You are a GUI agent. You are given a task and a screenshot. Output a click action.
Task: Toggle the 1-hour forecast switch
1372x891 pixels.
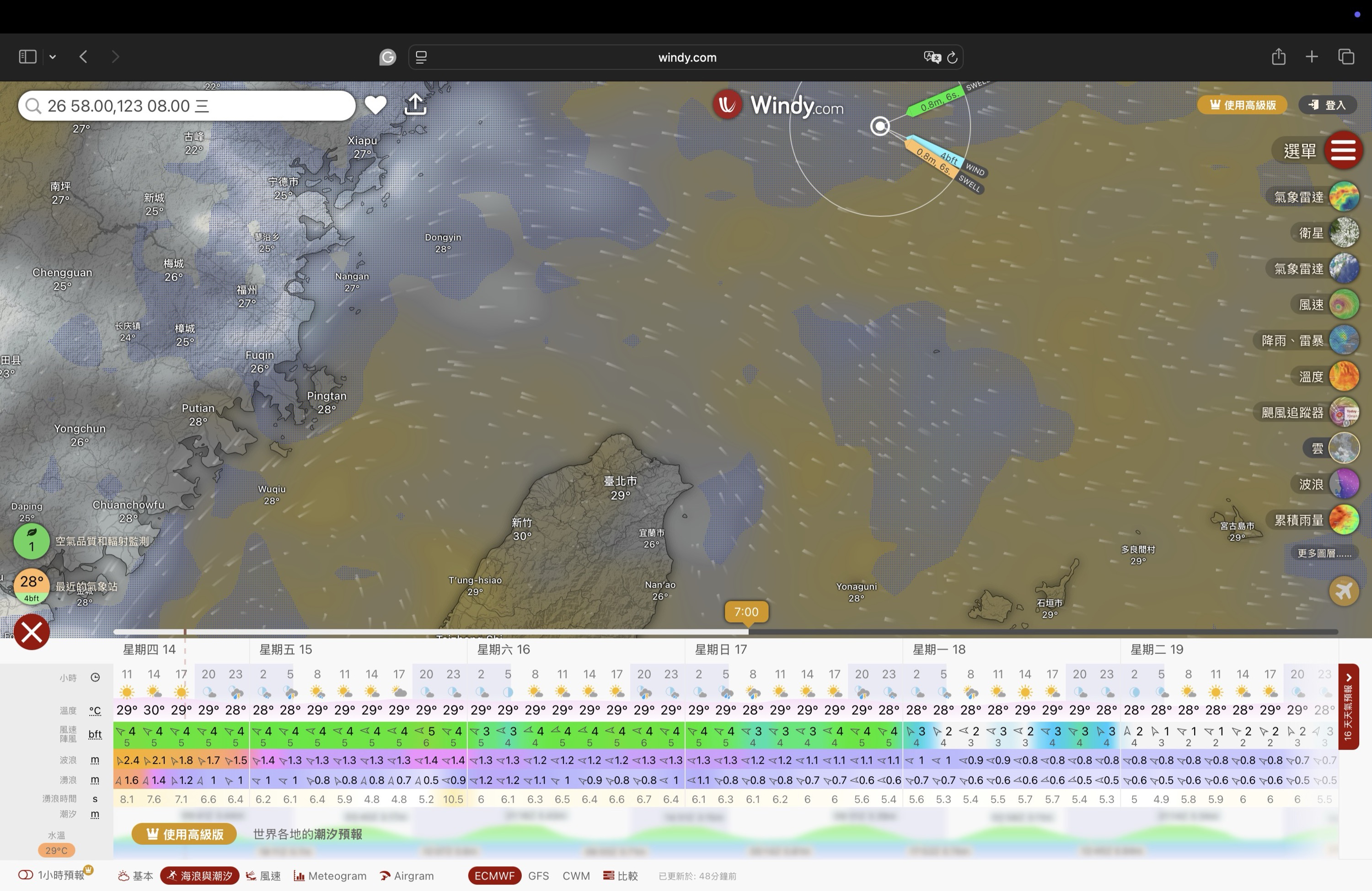coord(25,875)
